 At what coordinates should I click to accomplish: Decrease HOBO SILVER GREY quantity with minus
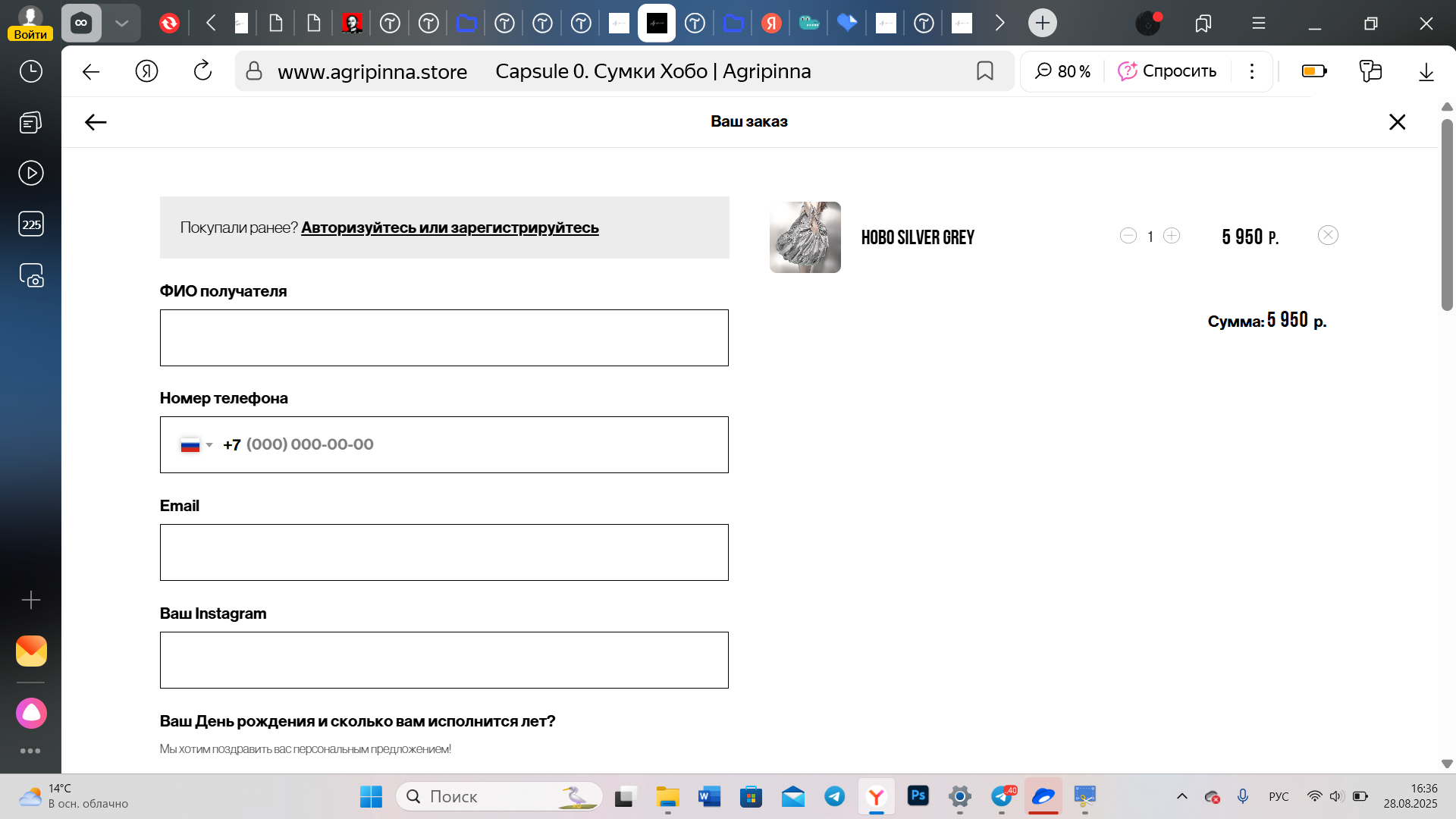1128,236
